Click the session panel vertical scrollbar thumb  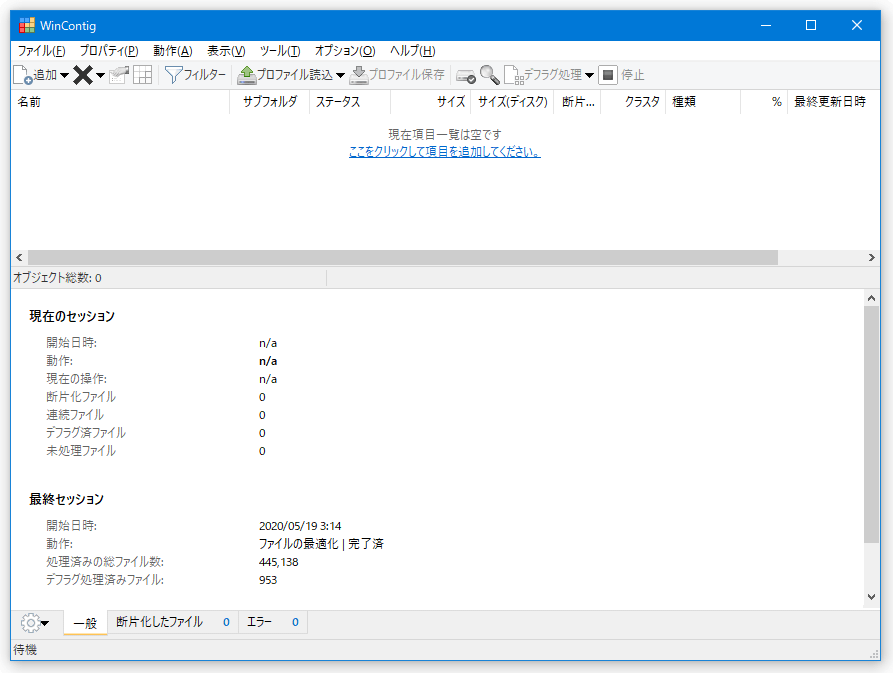(x=871, y=425)
